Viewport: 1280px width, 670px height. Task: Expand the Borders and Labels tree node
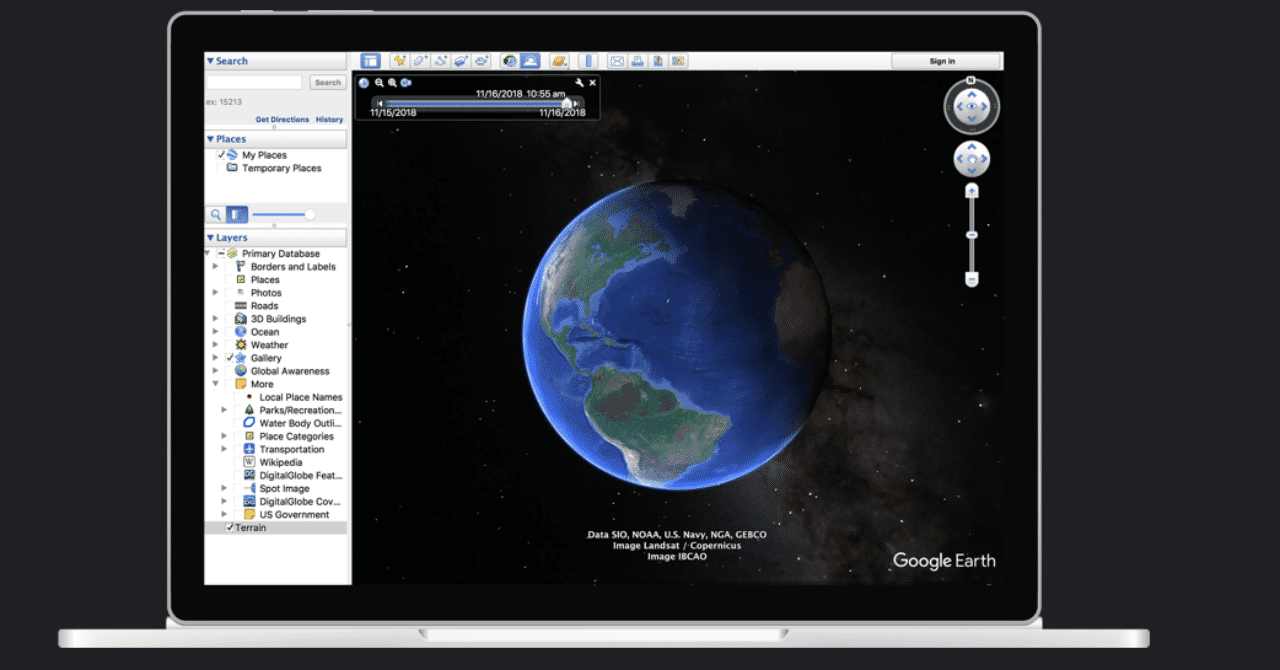tap(215, 267)
